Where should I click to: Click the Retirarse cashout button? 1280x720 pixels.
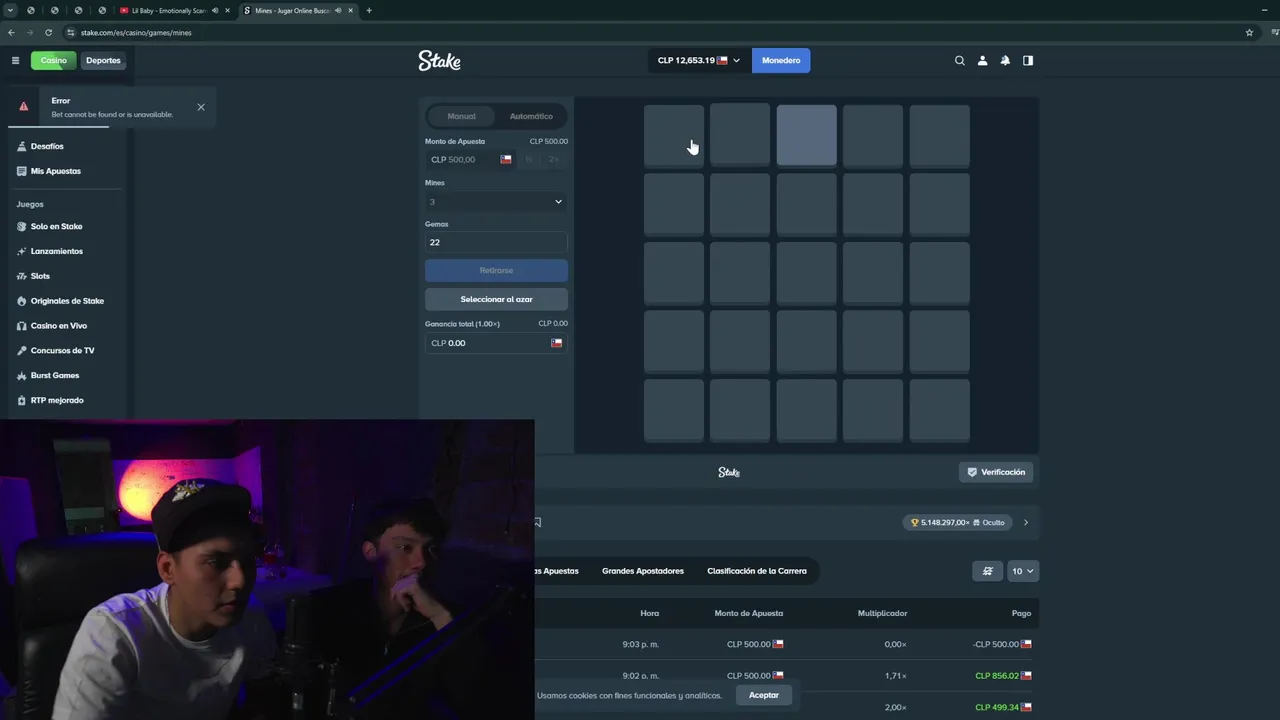coord(496,270)
